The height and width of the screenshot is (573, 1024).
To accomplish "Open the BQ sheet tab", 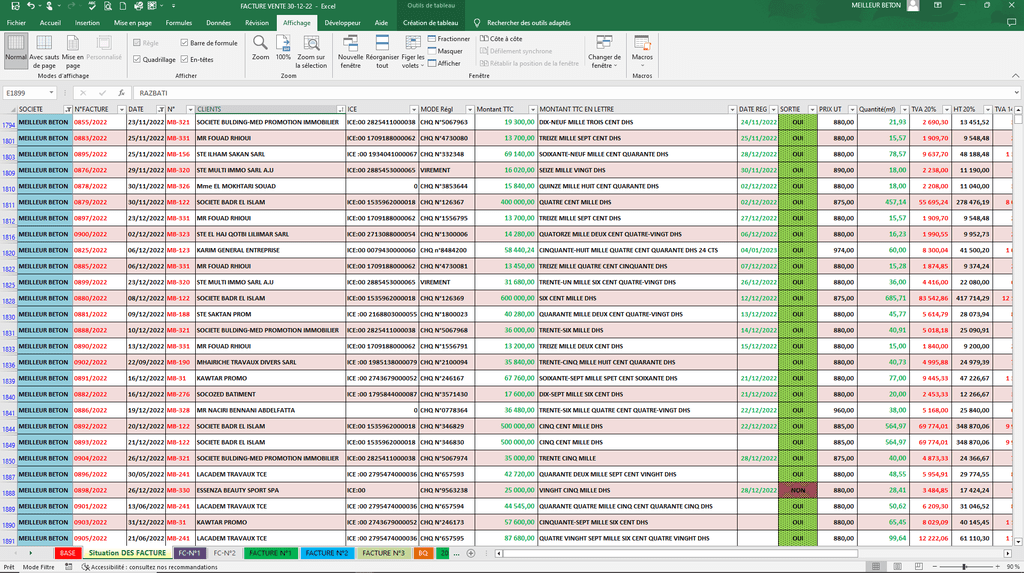I will click(423, 553).
